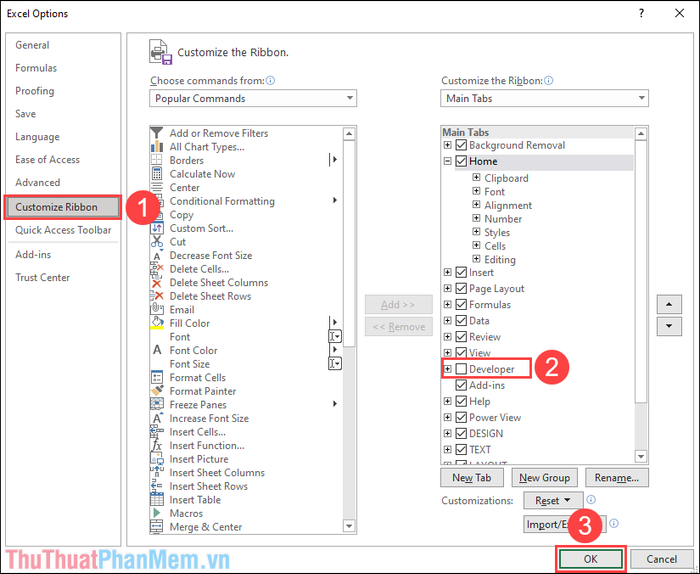The width and height of the screenshot is (700, 574).
Task: Click the Macros play icon
Action: pyautogui.click(x=157, y=513)
